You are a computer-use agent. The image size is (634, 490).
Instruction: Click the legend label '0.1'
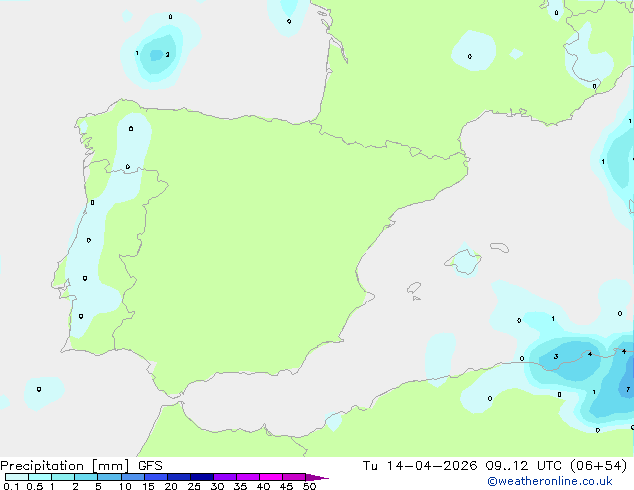point(11,486)
